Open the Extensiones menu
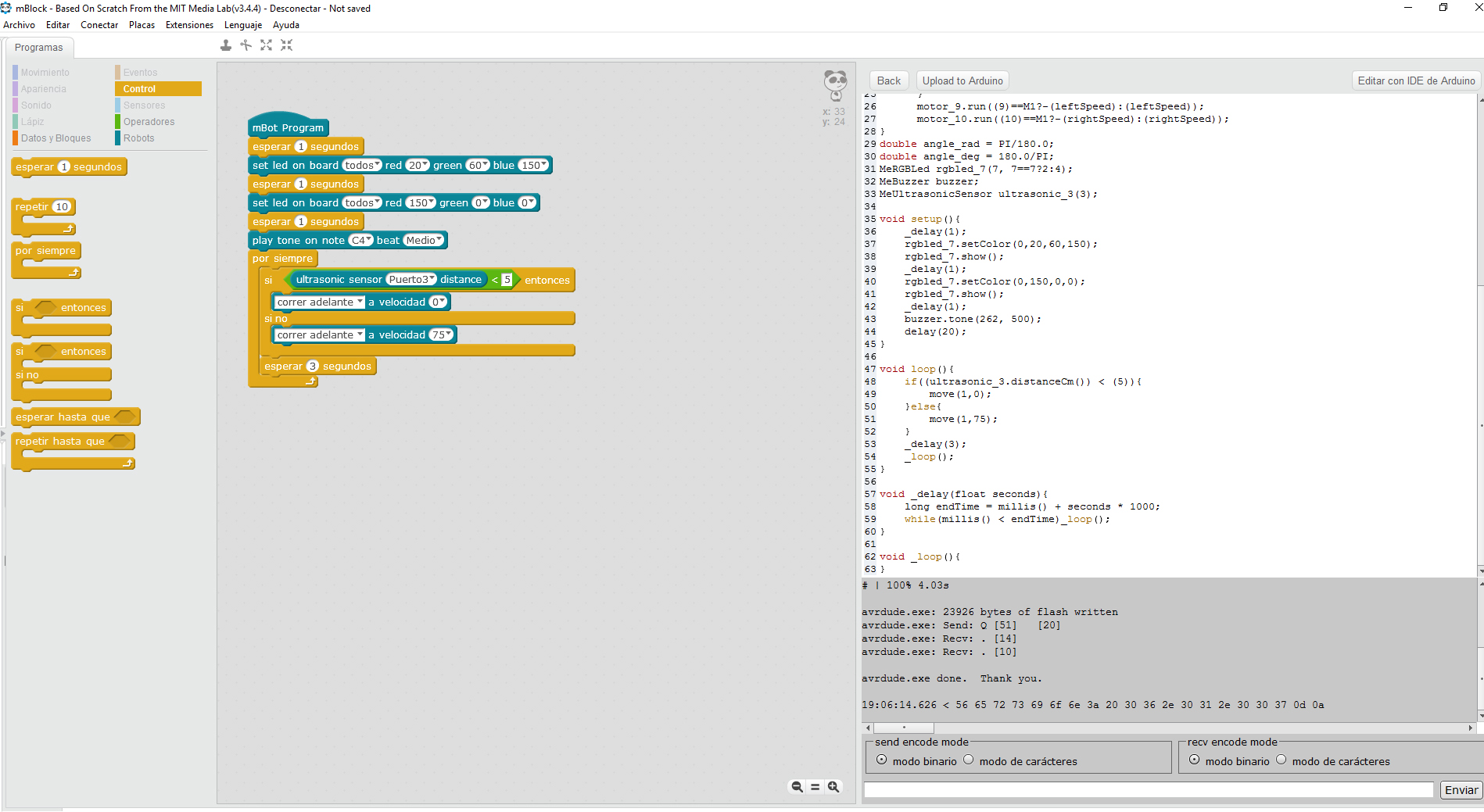The image size is (1484, 812). coord(189,25)
